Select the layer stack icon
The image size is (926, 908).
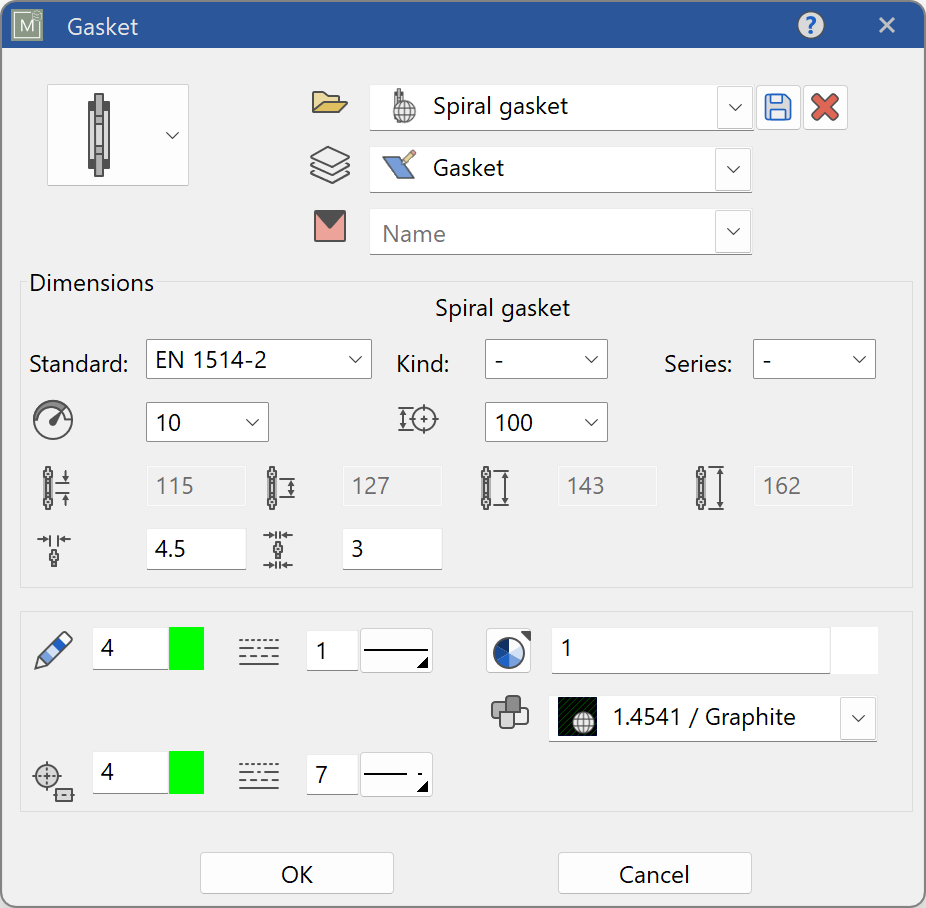point(330,165)
